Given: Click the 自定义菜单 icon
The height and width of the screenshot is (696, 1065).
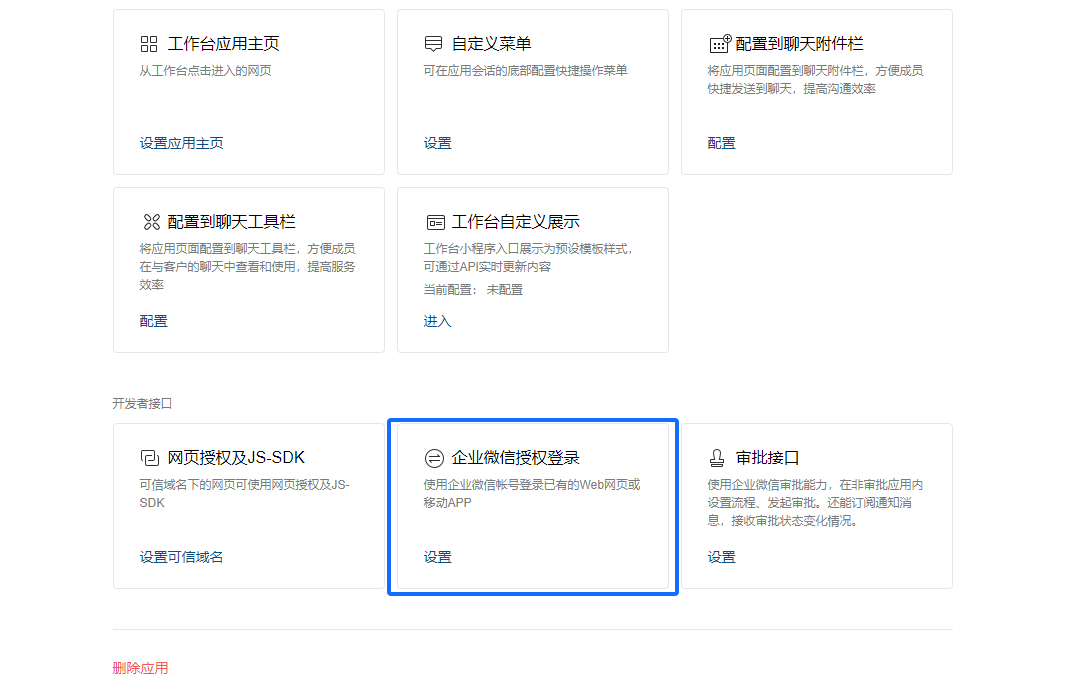Looking at the screenshot, I should click(433, 44).
